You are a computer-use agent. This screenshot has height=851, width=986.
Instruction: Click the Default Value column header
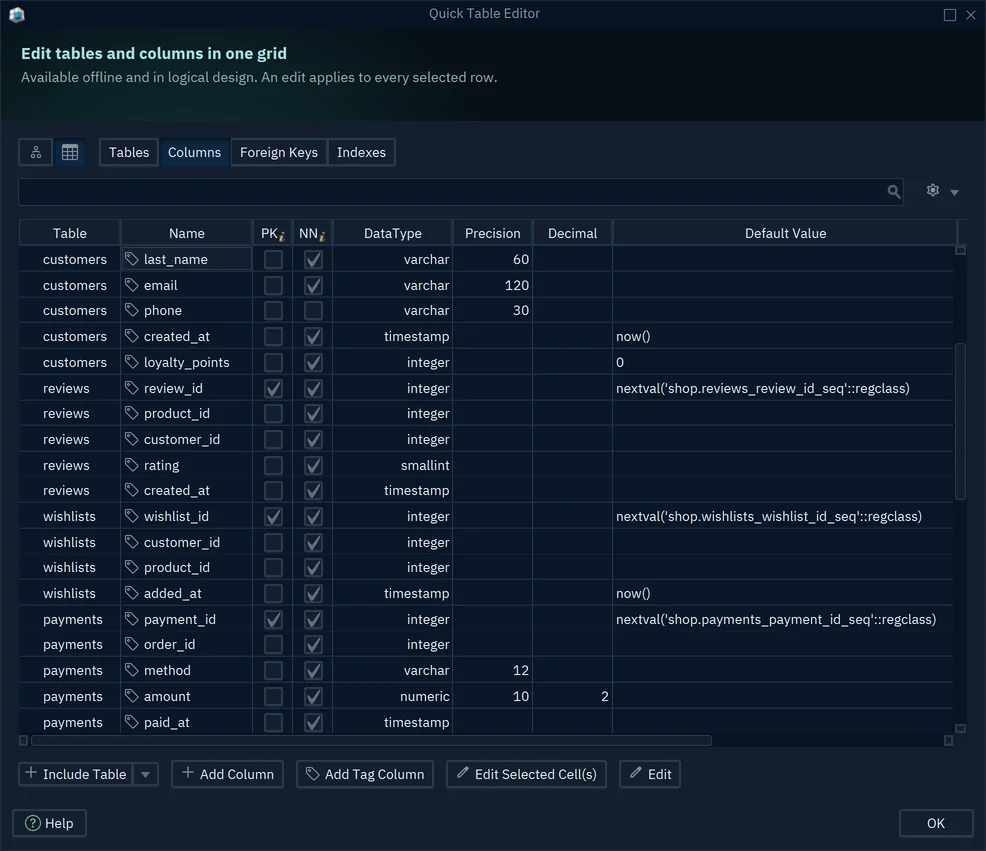pyautogui.click(x=785, y=233)
